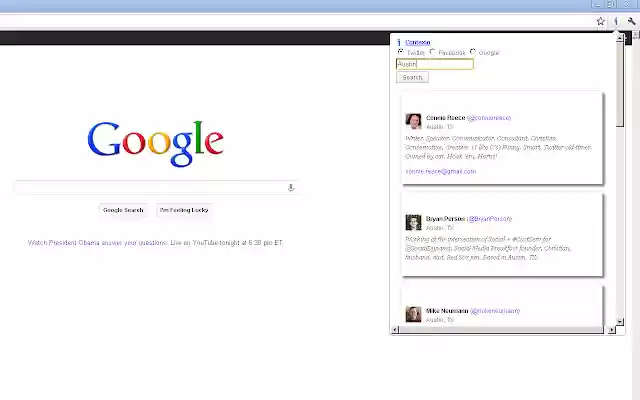Click the popup scroll right arrow

point(611,329)
